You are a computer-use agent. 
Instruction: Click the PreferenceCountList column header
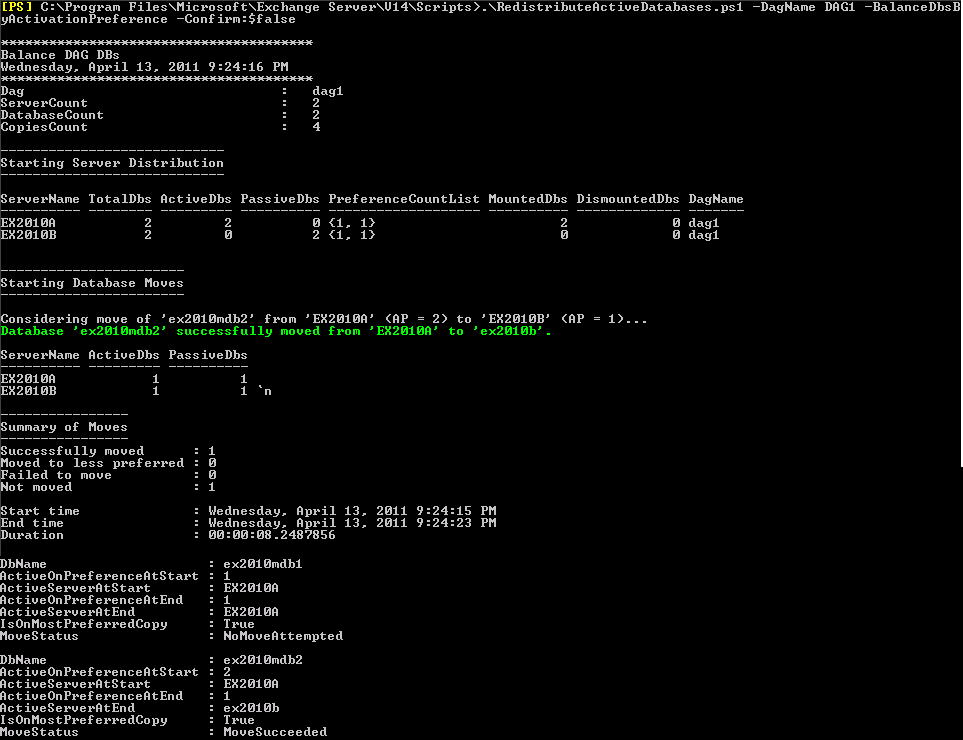click(404, 199)
